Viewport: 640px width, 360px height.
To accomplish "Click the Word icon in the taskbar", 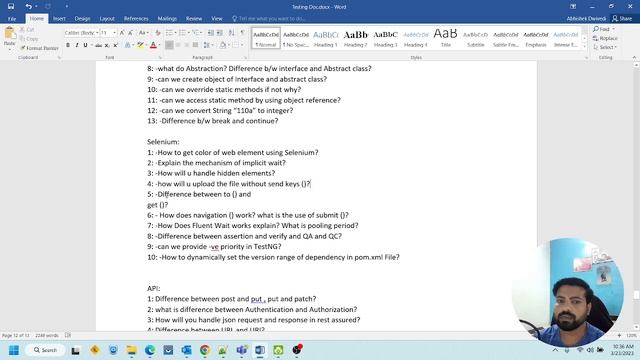I will (260, 350).
